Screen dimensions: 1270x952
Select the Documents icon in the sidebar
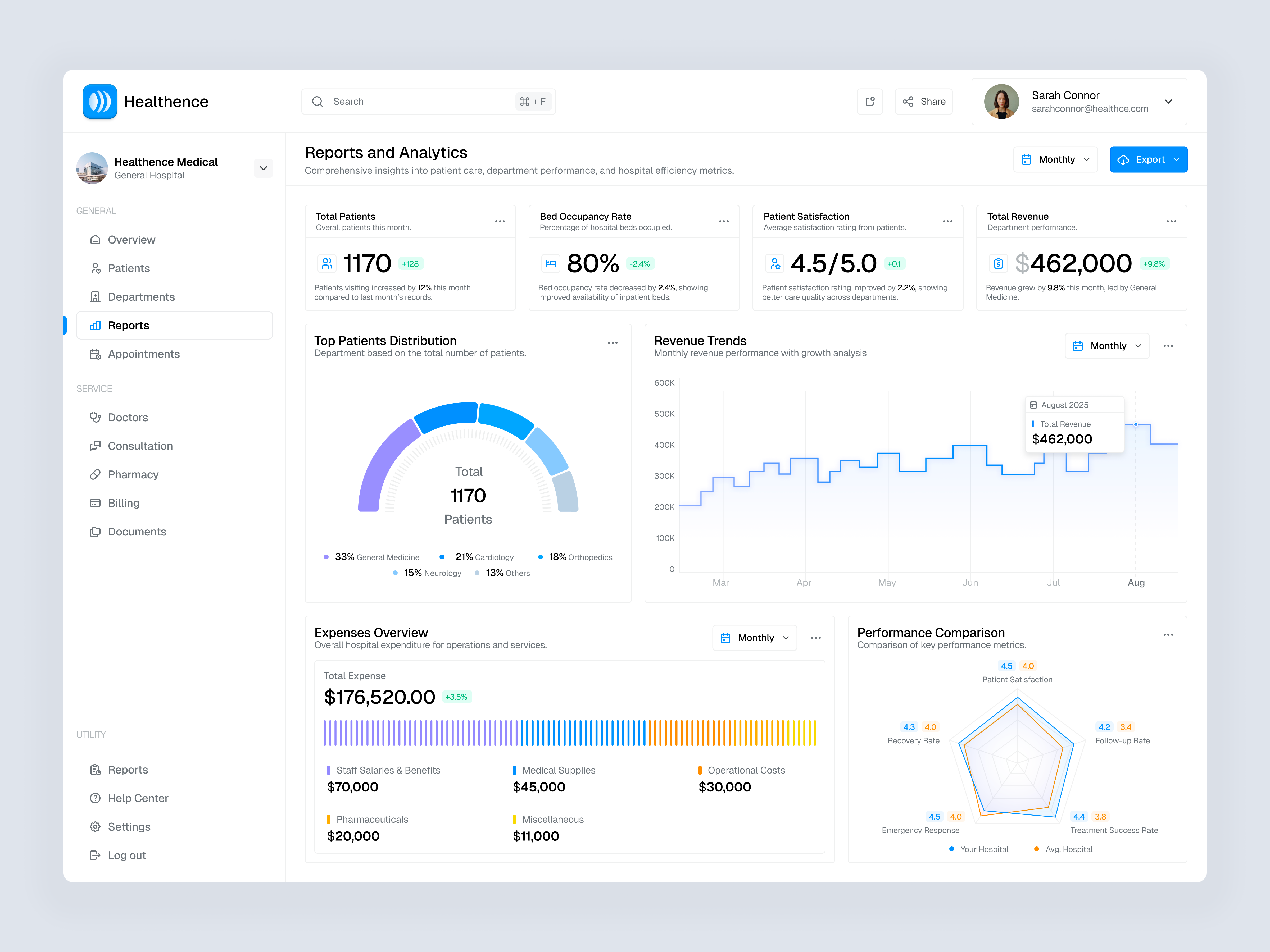(x=95, y=531)
